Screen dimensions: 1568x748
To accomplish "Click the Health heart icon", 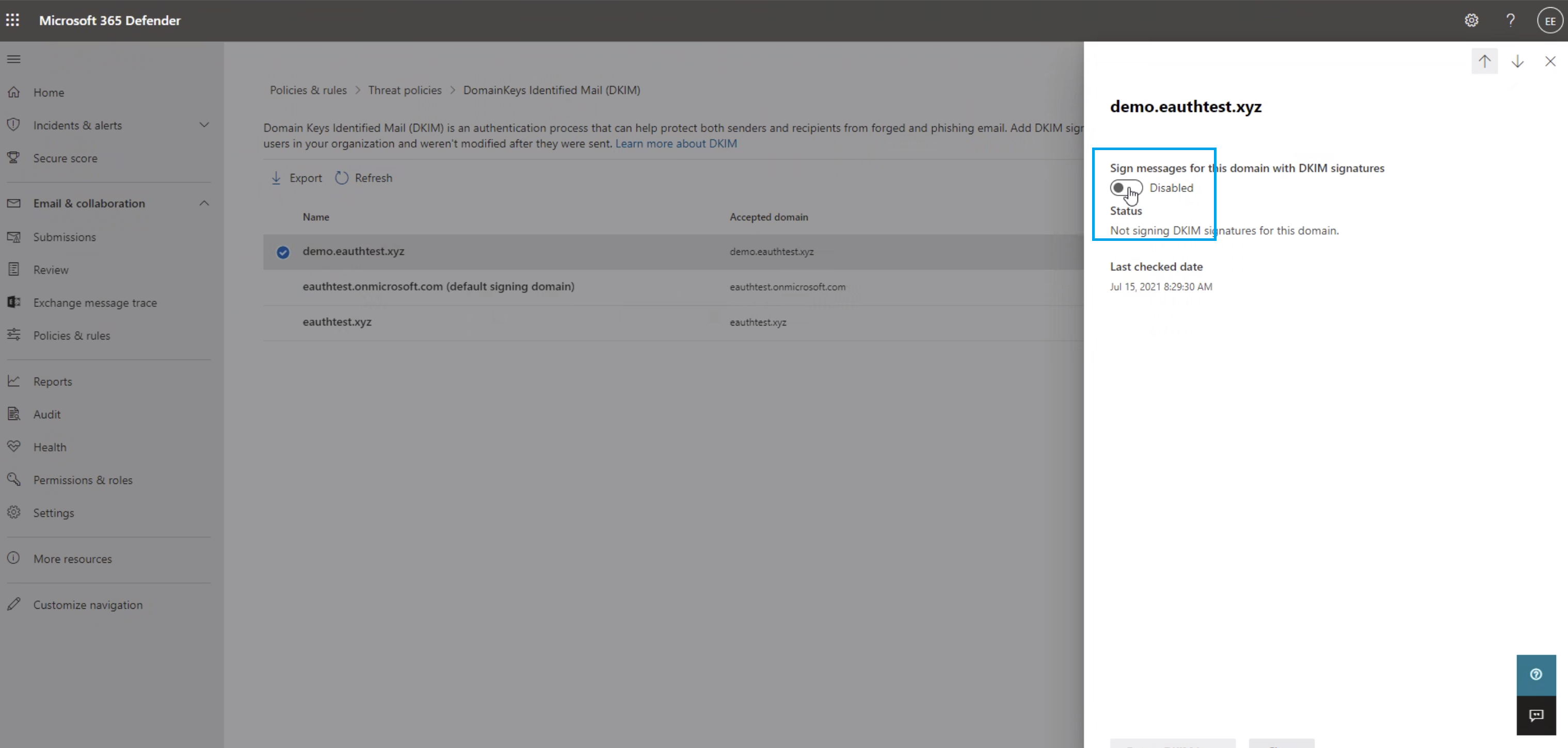I will pyautogui.click(x=13, y=446).
